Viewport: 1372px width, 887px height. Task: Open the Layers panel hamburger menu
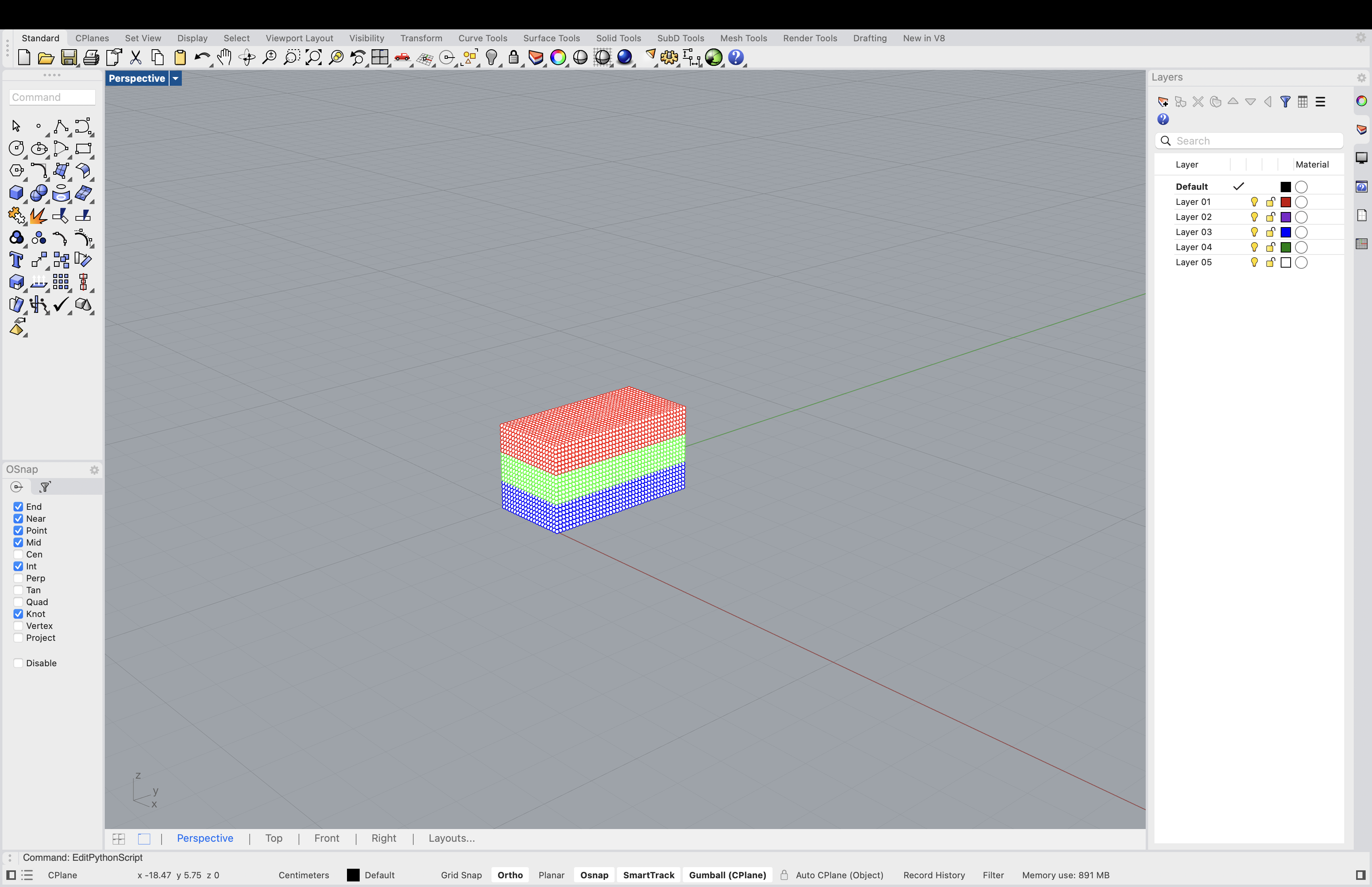(1320, 101)
